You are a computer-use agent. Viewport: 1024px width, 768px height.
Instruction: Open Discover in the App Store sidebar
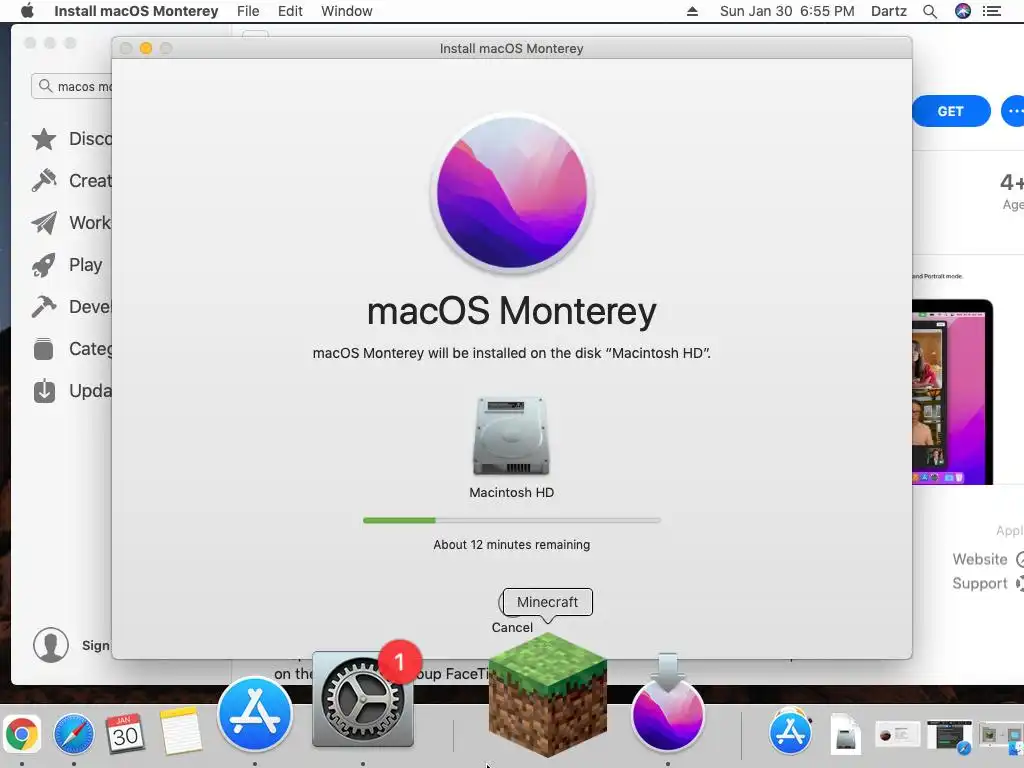click(72, 138)
